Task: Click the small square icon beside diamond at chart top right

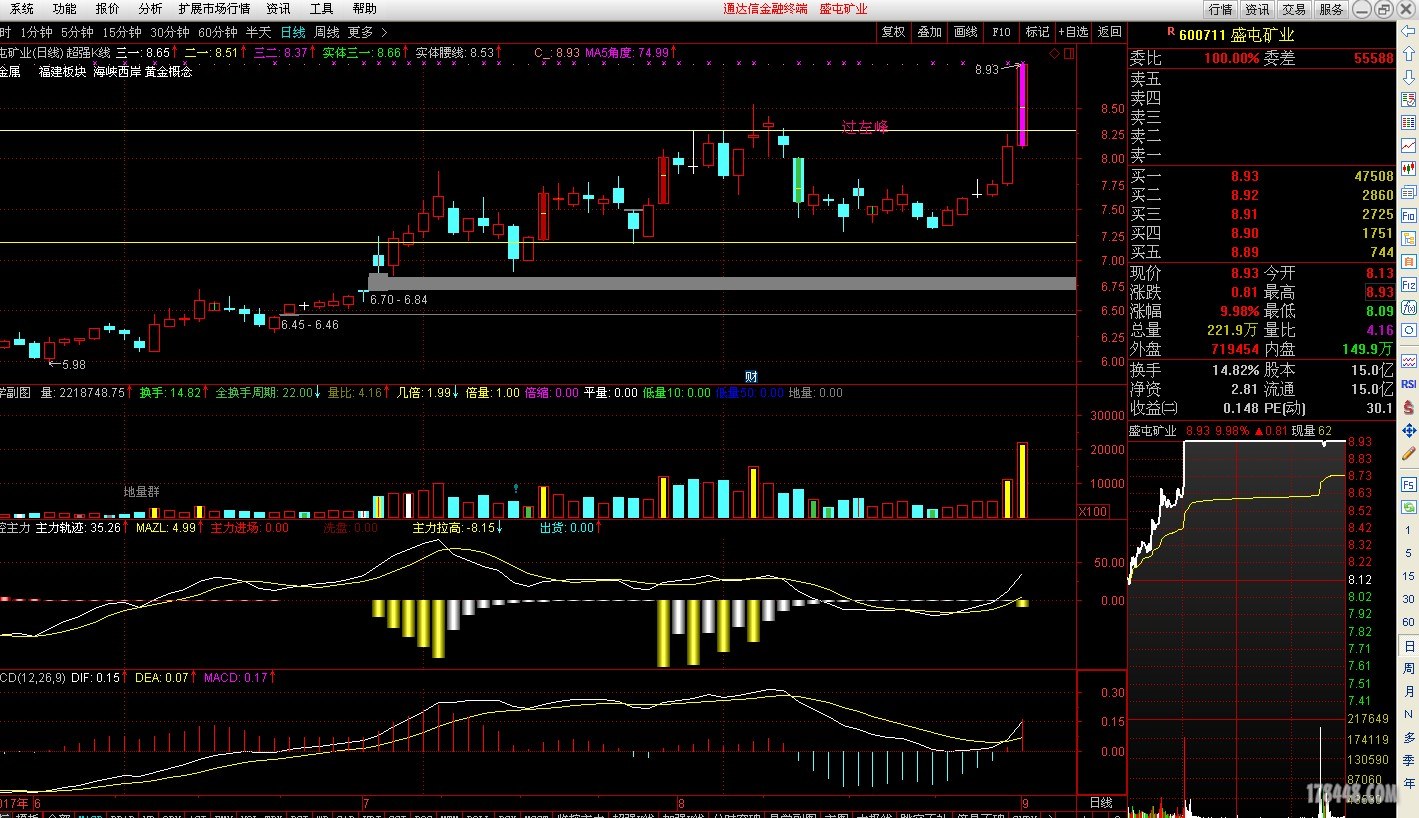Action: 1068,54
